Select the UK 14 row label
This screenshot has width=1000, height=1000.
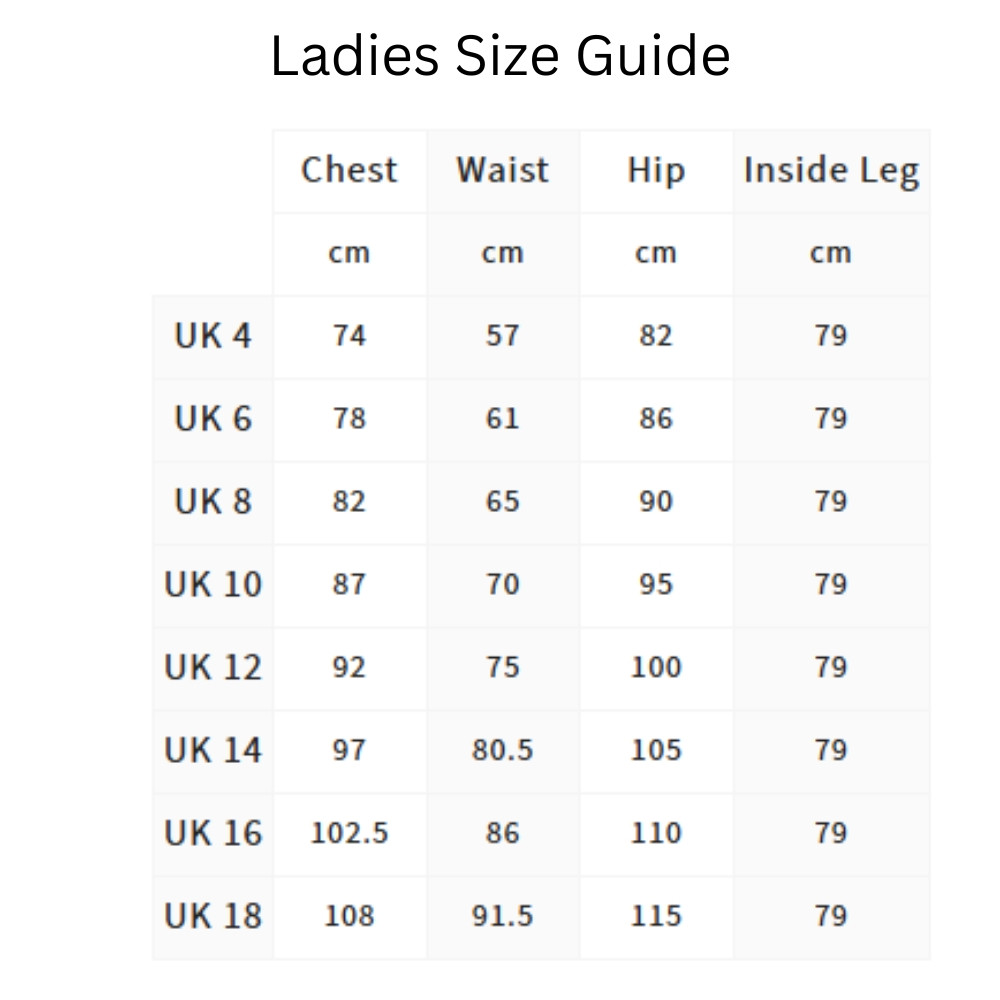213,751
